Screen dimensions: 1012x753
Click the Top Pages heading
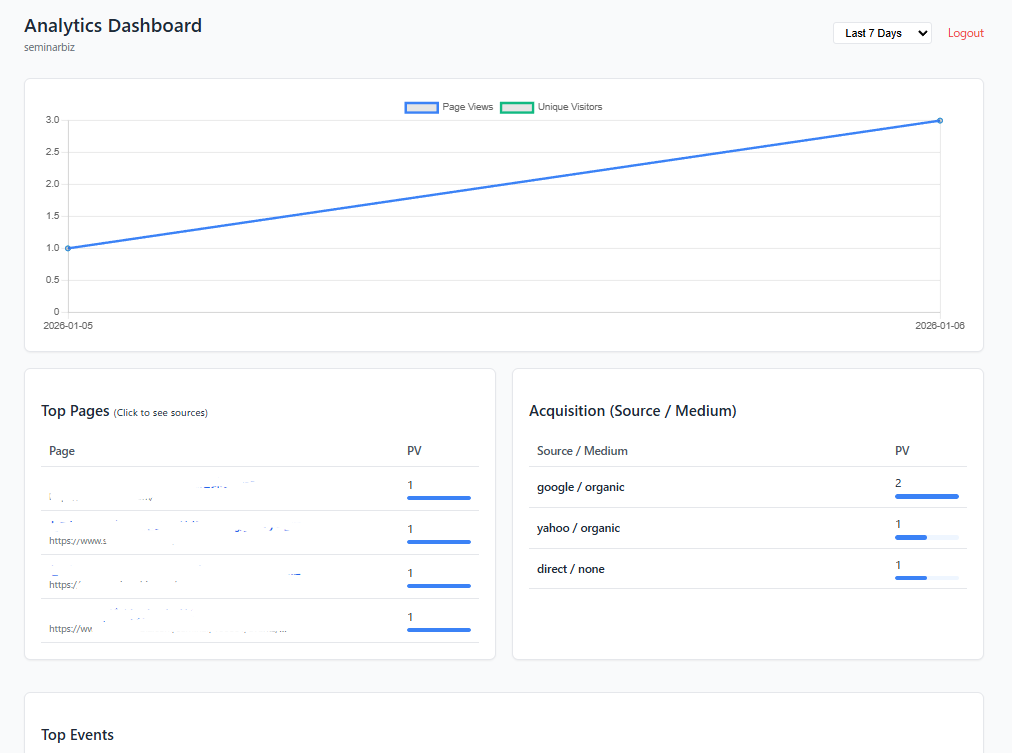[75, 411]
